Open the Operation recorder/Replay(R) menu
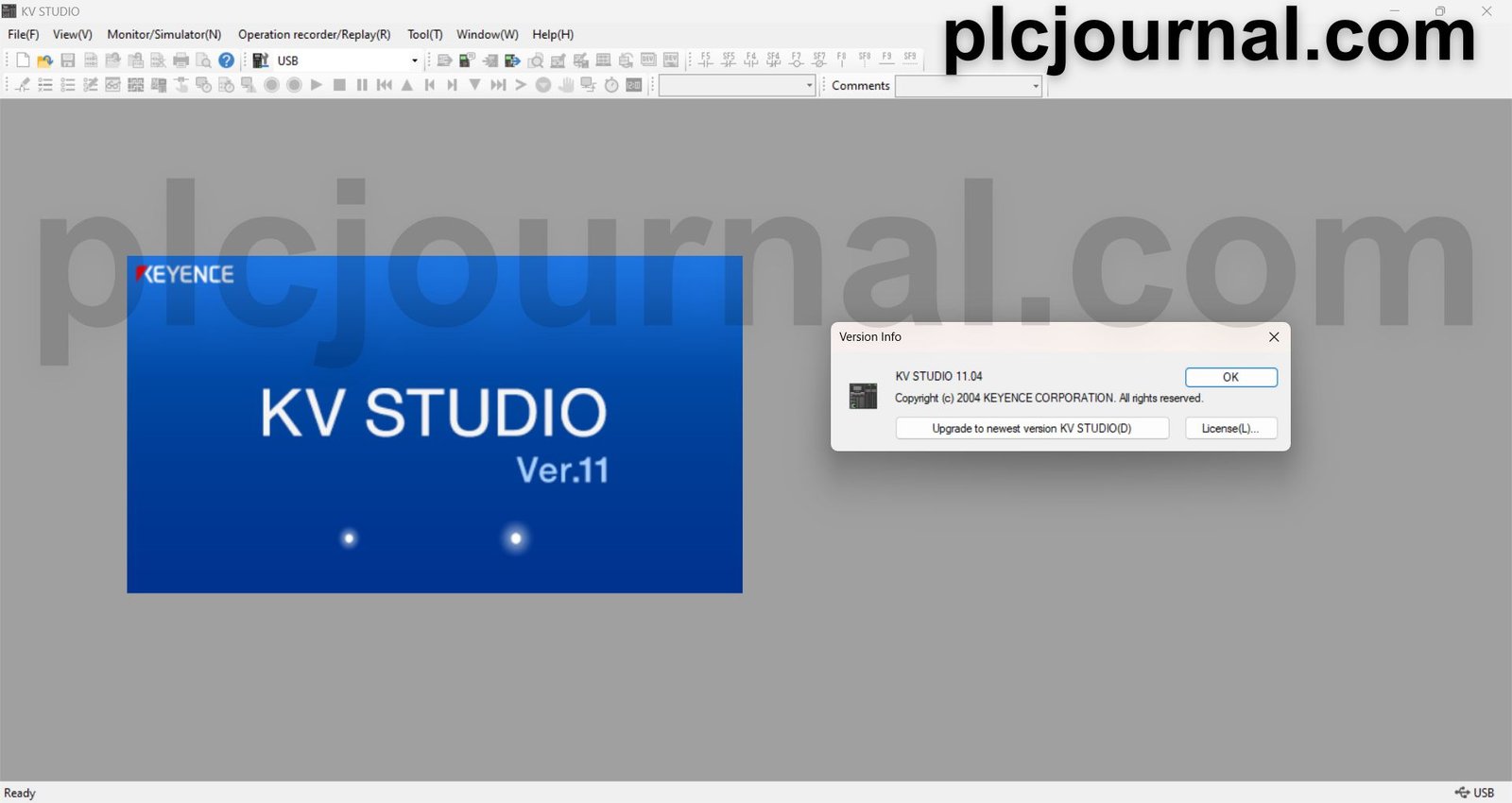Viewport: 1512px width, 803px height. [x=315, y=34]
